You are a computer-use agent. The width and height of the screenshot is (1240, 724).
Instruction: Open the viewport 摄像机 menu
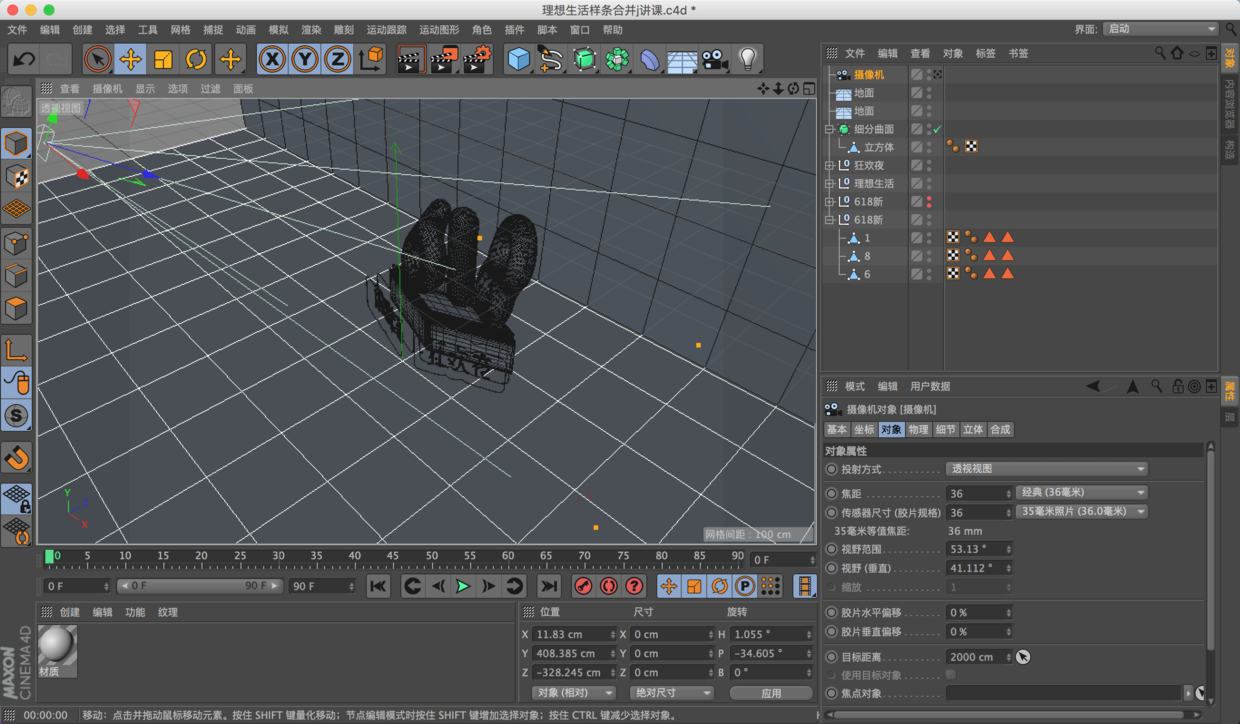(x=107, y=89)
